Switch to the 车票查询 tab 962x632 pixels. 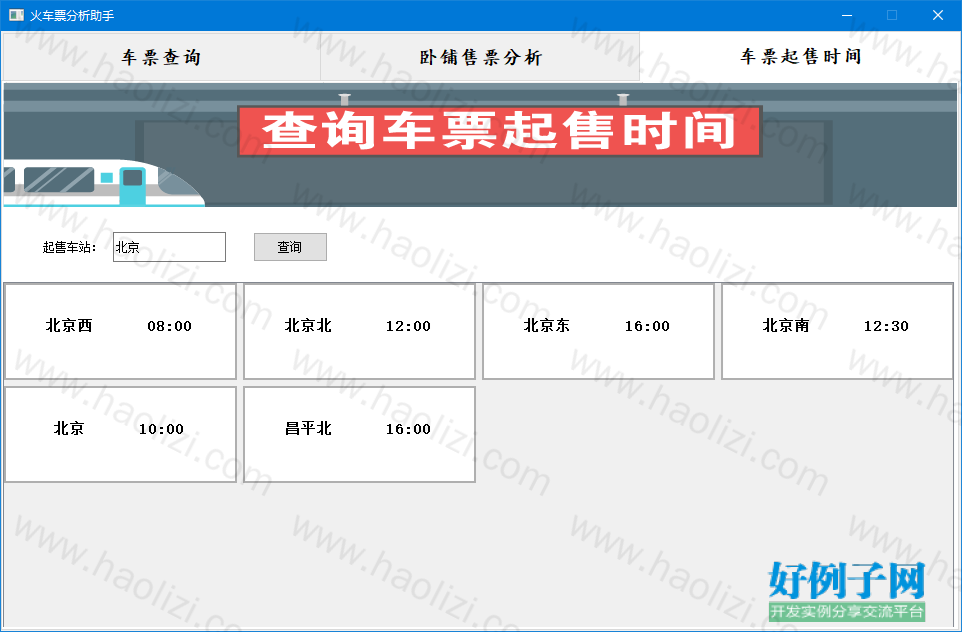pos(161,57)
